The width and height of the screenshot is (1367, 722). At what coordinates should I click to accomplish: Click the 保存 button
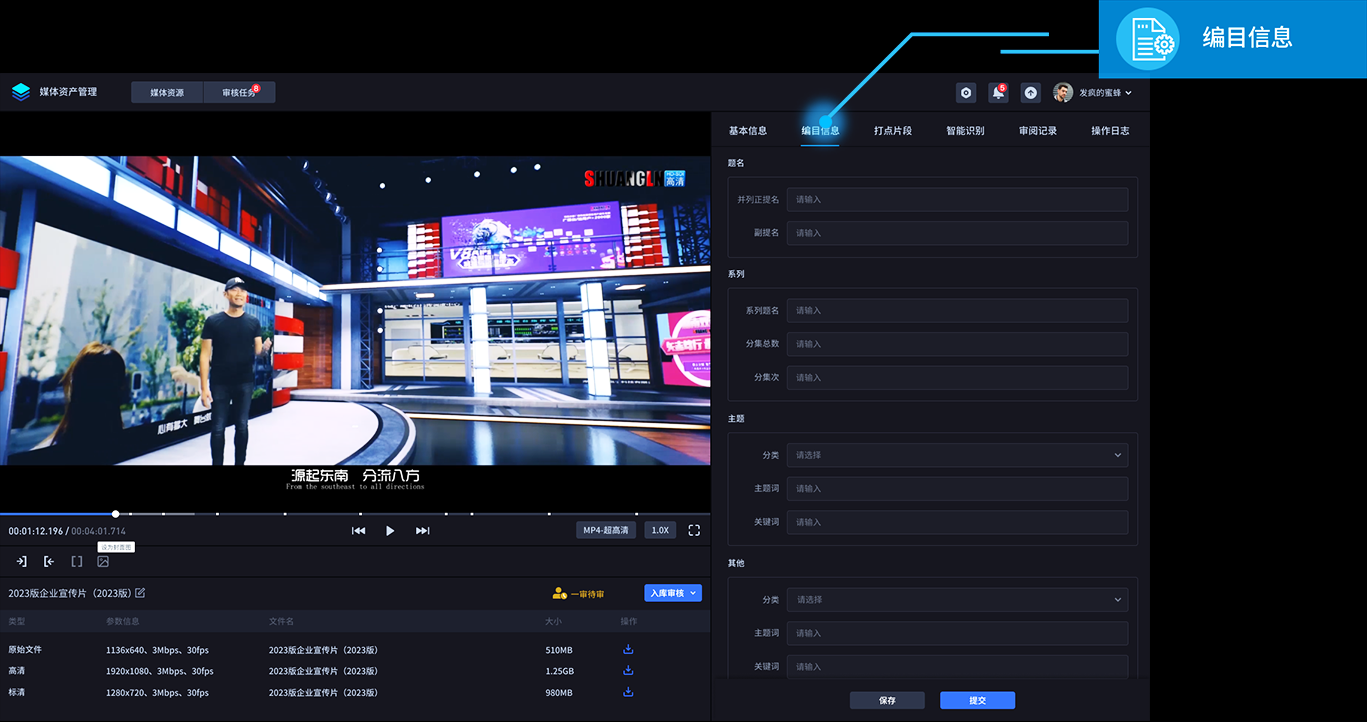pyautogui.click(x=887, y=700)
